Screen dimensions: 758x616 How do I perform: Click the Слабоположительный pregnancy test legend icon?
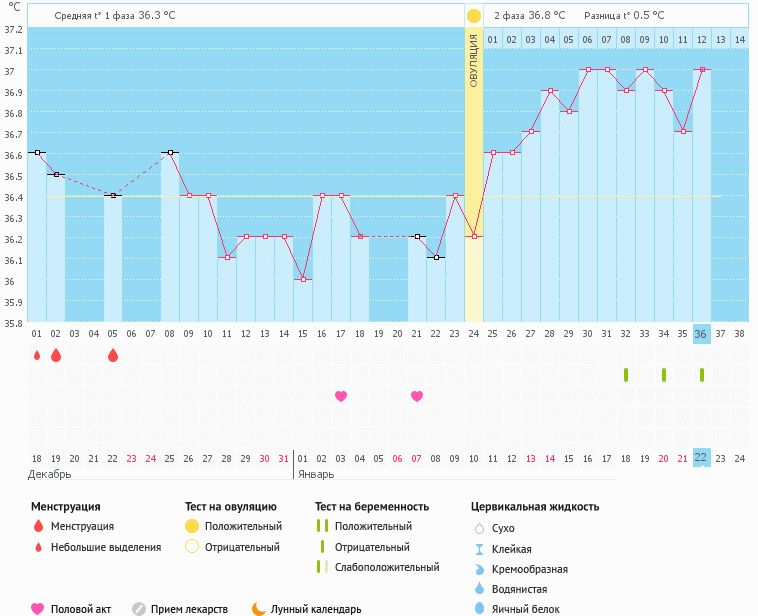322,567
